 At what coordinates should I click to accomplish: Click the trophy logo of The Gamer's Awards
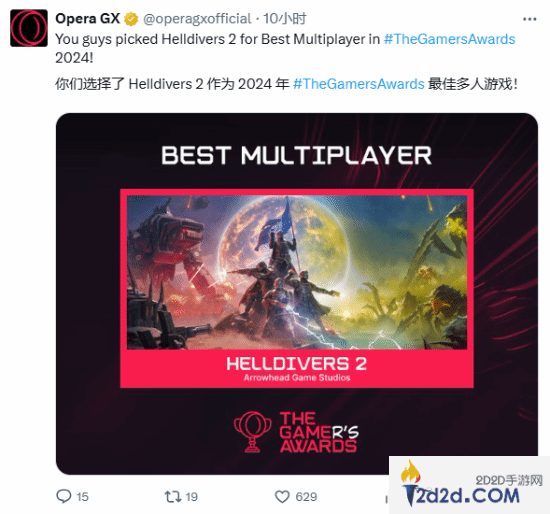point(253,432)
